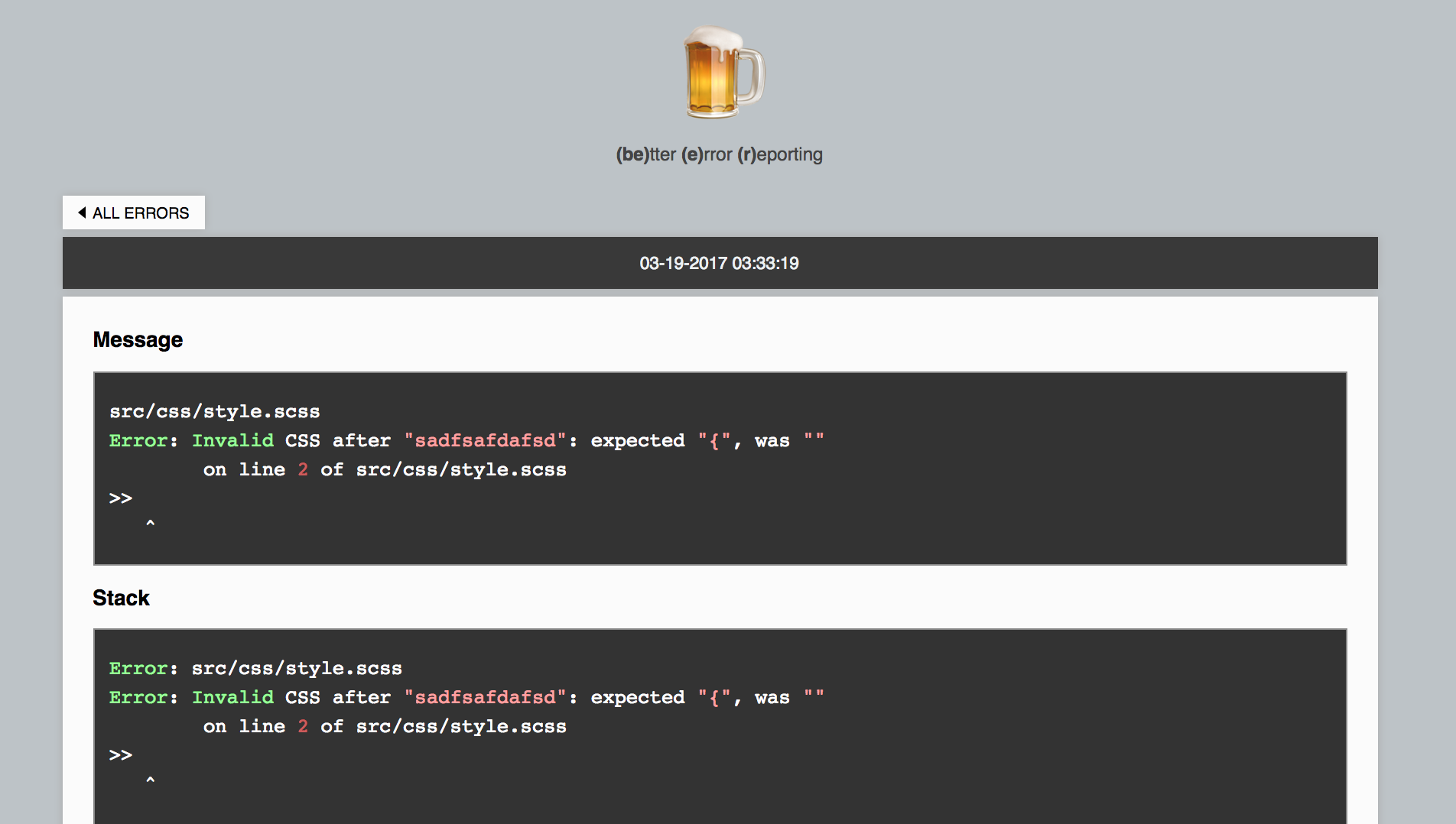Viewport: 1456px width, 824px height.
Task: Click 'src/css/style.scss' first line in Message box
Action: point(215,411)
